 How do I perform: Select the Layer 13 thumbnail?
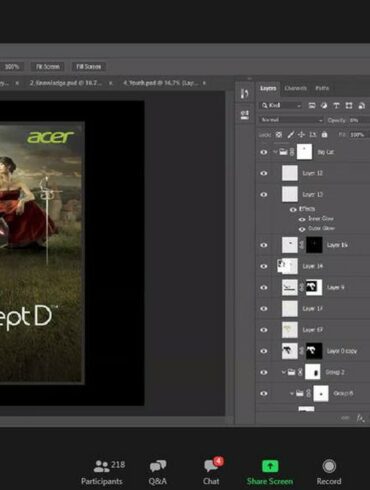[290, 194]
